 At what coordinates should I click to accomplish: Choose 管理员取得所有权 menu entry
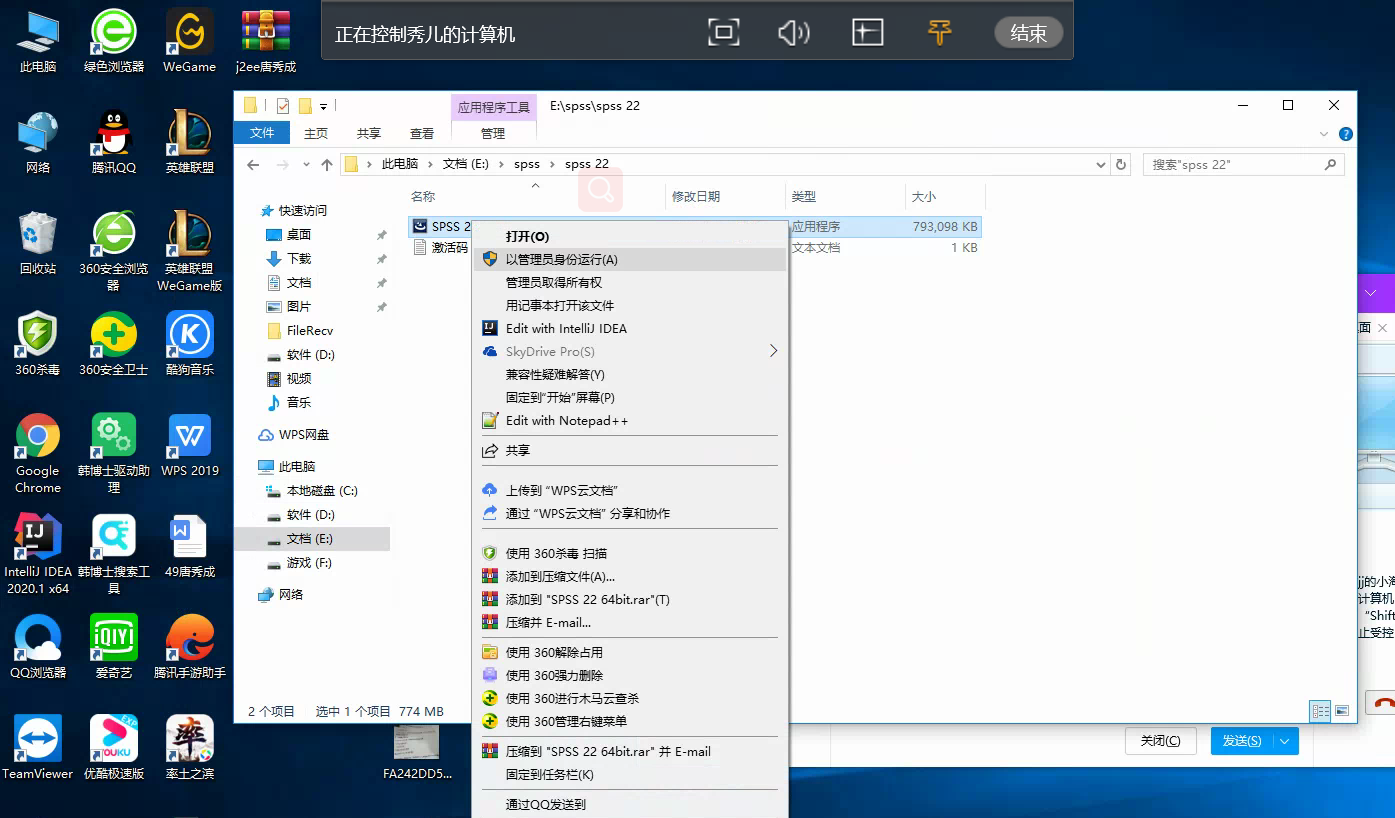[x=630, y=282]
